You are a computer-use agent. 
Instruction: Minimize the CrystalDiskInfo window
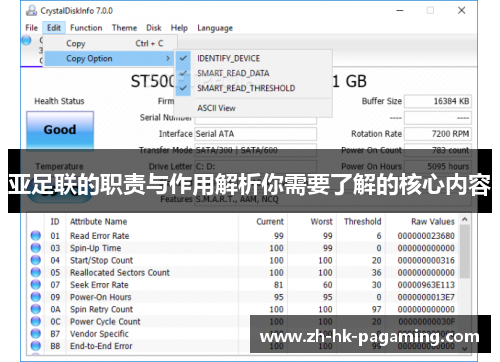400,11
